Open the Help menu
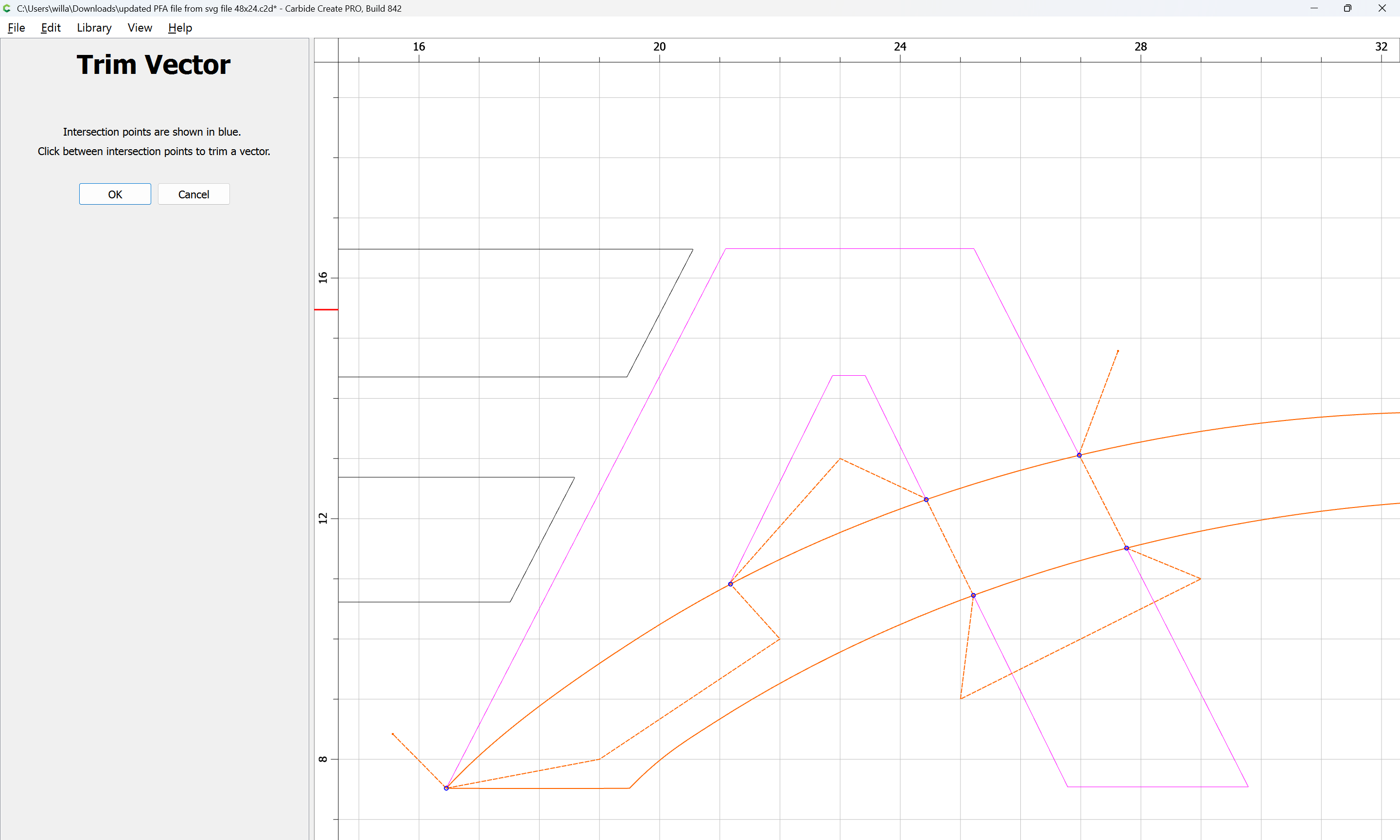Image resolution: width=1400 pixels, height=840 pixels. (x=180, y=28)
